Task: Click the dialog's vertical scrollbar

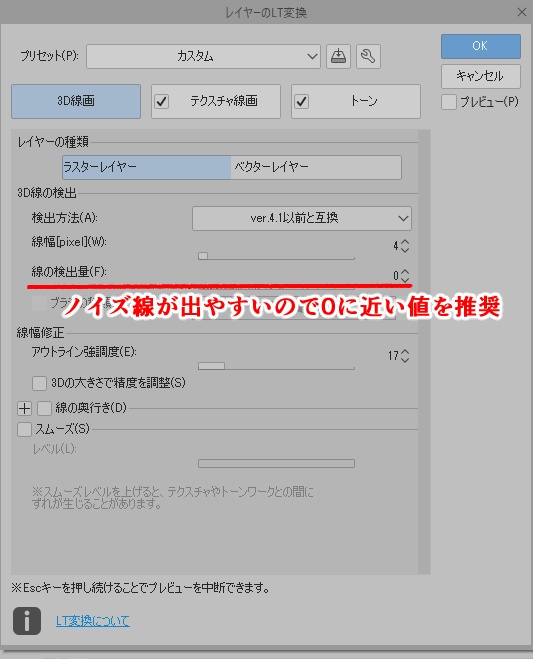Action: pyautogui.click(x=424, y=352)
